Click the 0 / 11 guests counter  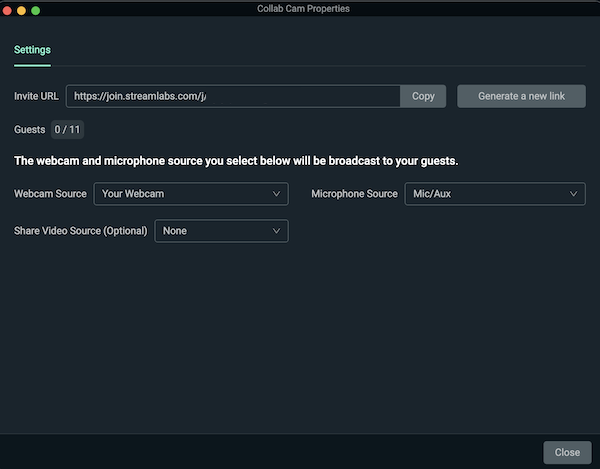point(69,129)
